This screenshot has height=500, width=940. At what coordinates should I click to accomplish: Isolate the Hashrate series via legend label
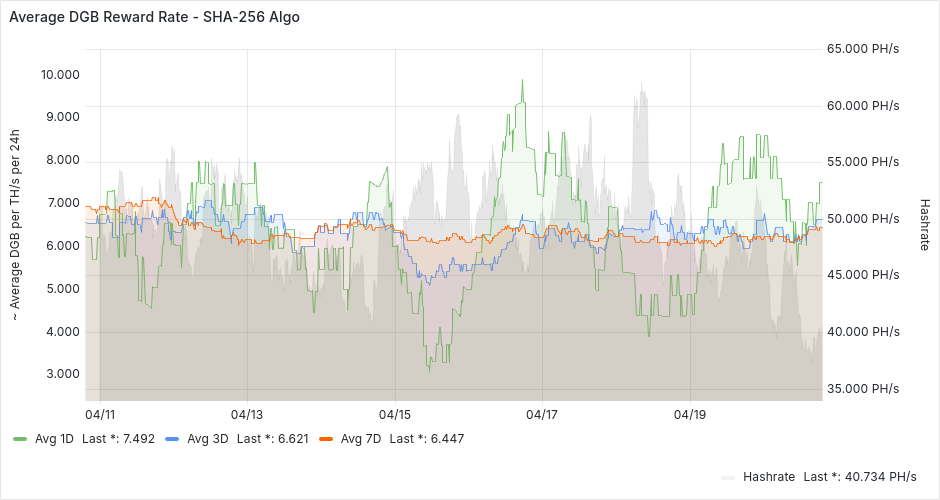pos(768,476)
